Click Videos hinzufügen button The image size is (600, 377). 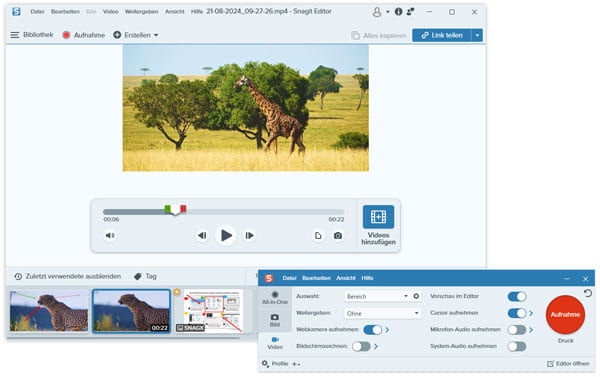[378, 225]
